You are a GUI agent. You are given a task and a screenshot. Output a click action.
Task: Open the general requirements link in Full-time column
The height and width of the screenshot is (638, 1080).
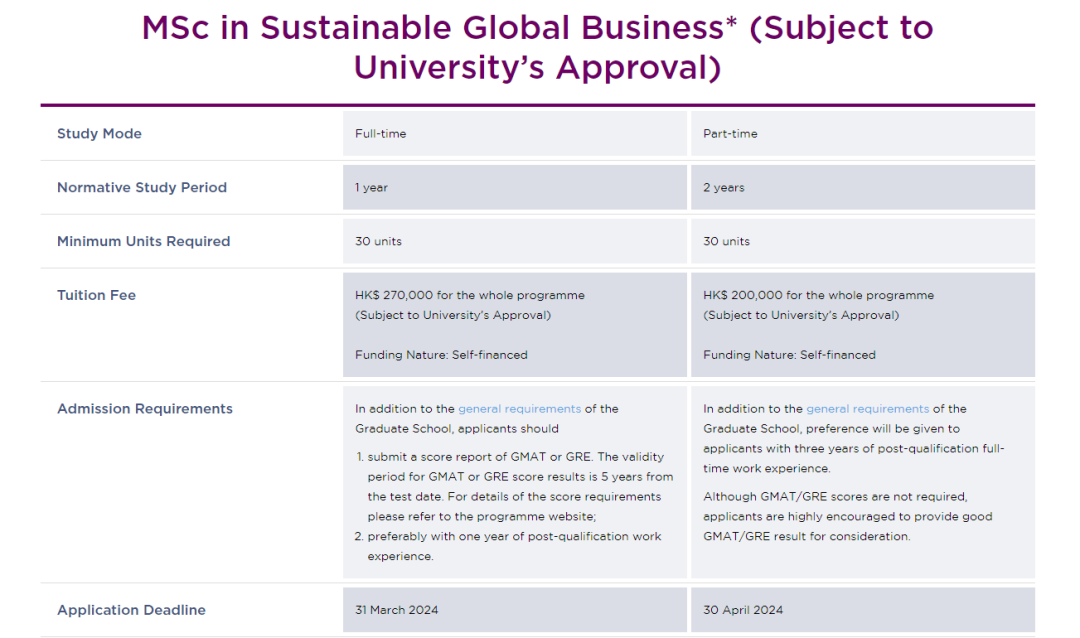coord(519,409)
